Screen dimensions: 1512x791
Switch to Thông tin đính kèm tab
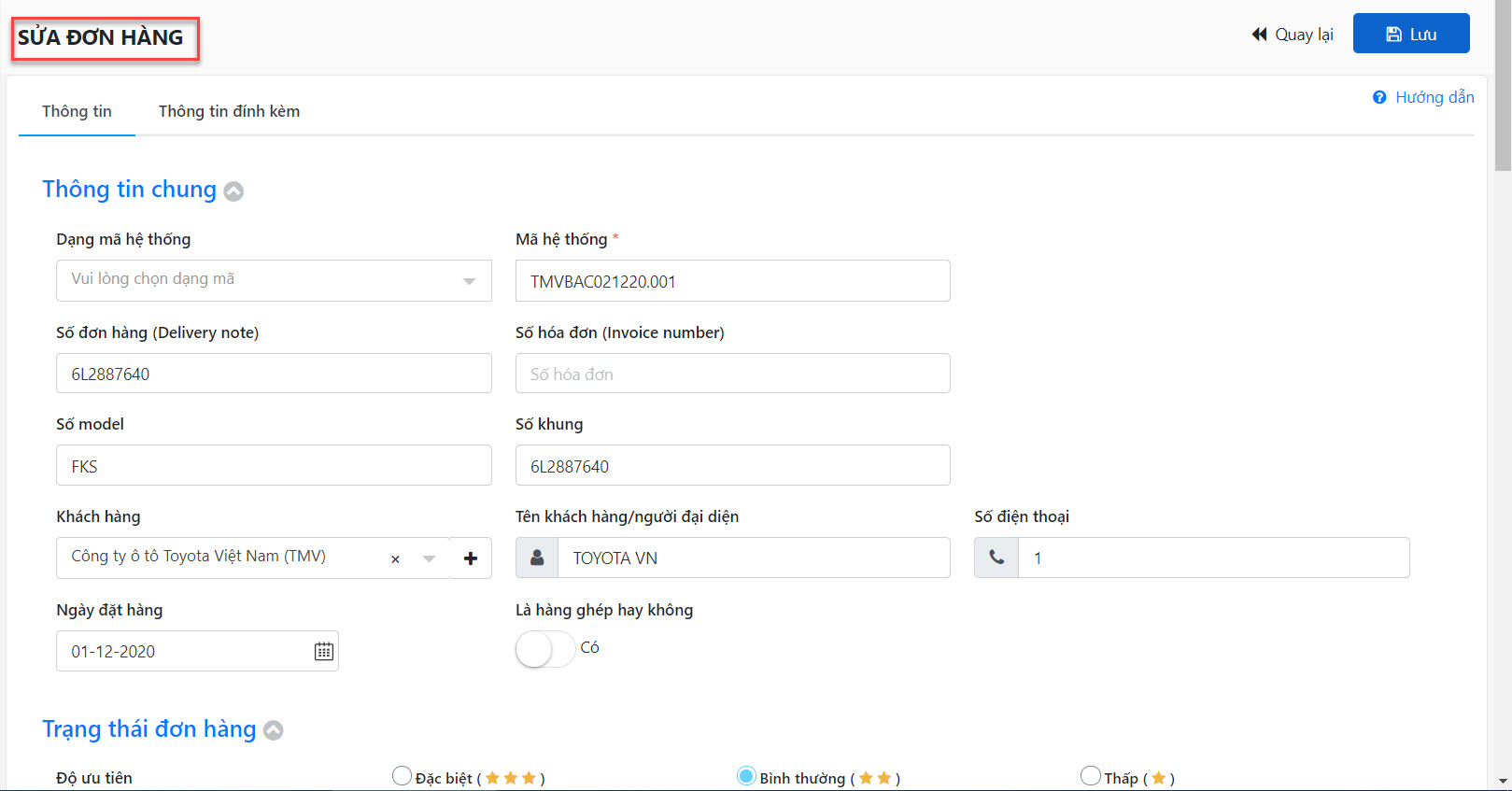coord(229,111)
